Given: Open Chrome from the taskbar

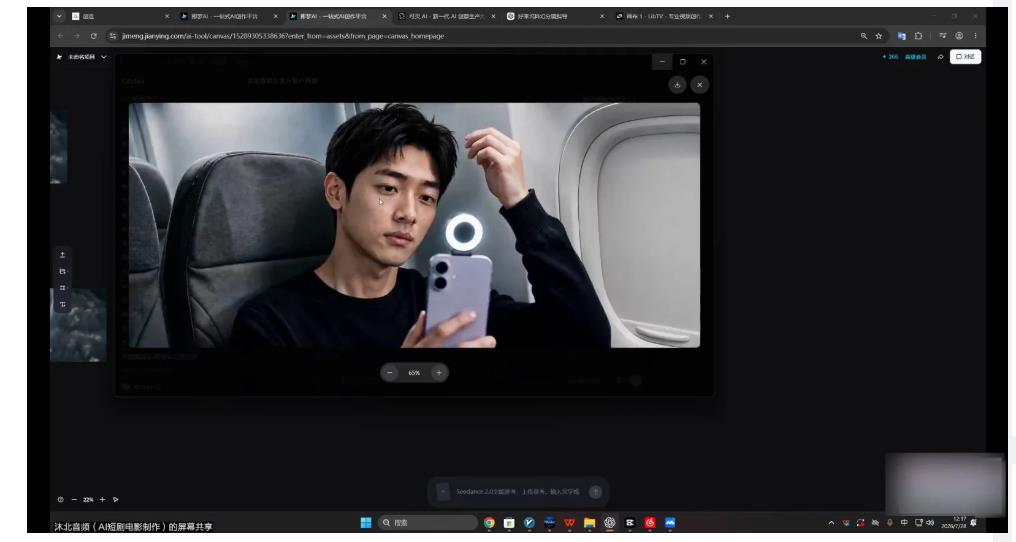Looking at the screenshot, I should click(x=489, y=523).
